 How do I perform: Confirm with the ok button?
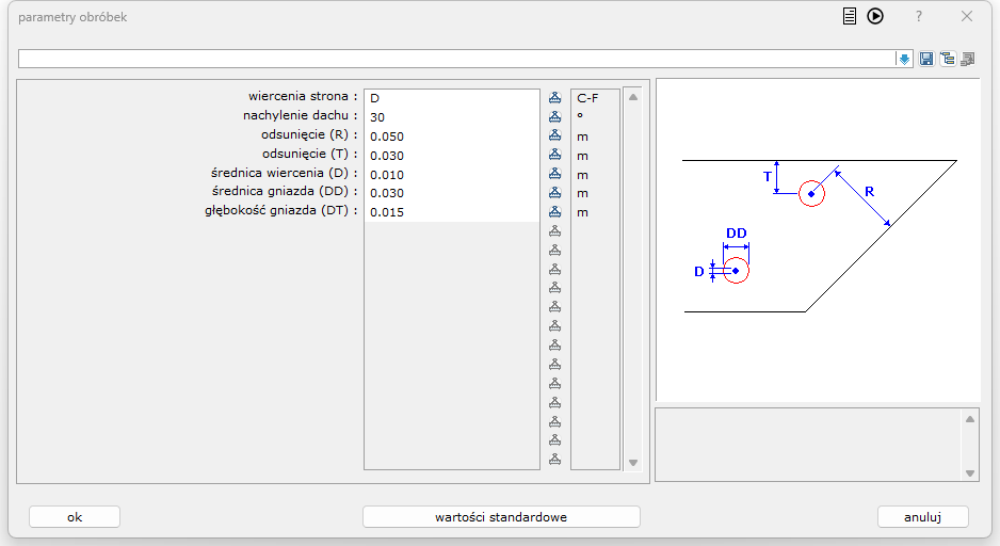(x=75, y=517)
